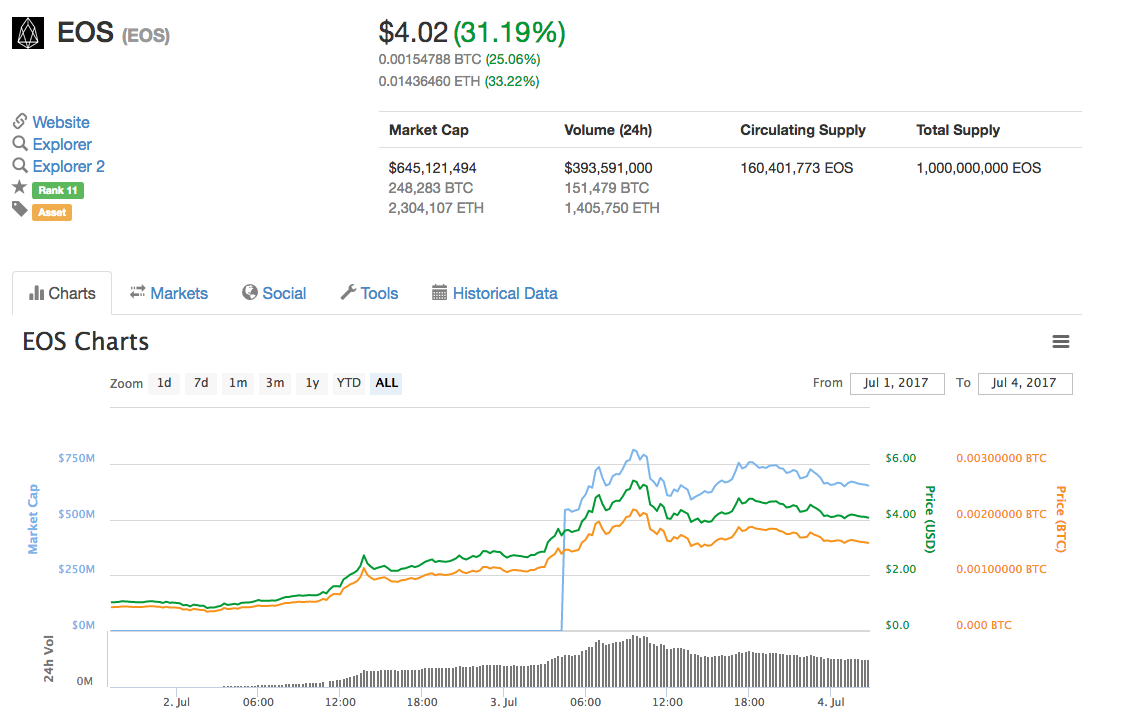Image resolution: width=1137 pixels, height=725 pixels.
Task: Click the Rank 11 badge
Action: [x=58, y=190]
